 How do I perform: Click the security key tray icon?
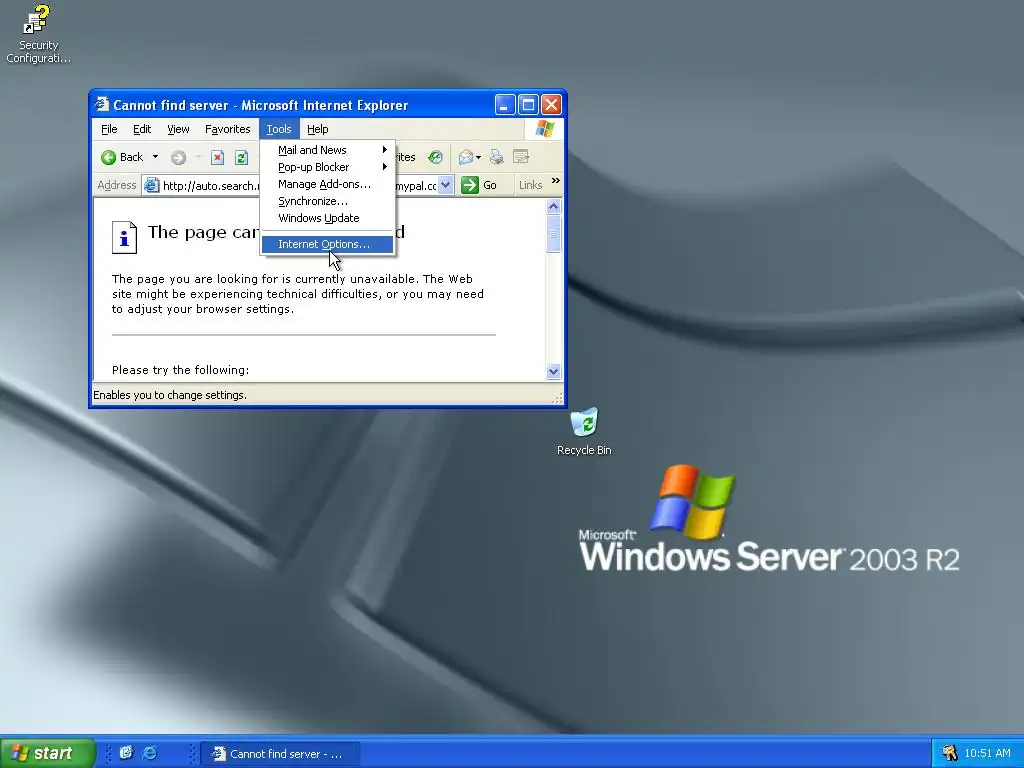click(x=950, y=753)
